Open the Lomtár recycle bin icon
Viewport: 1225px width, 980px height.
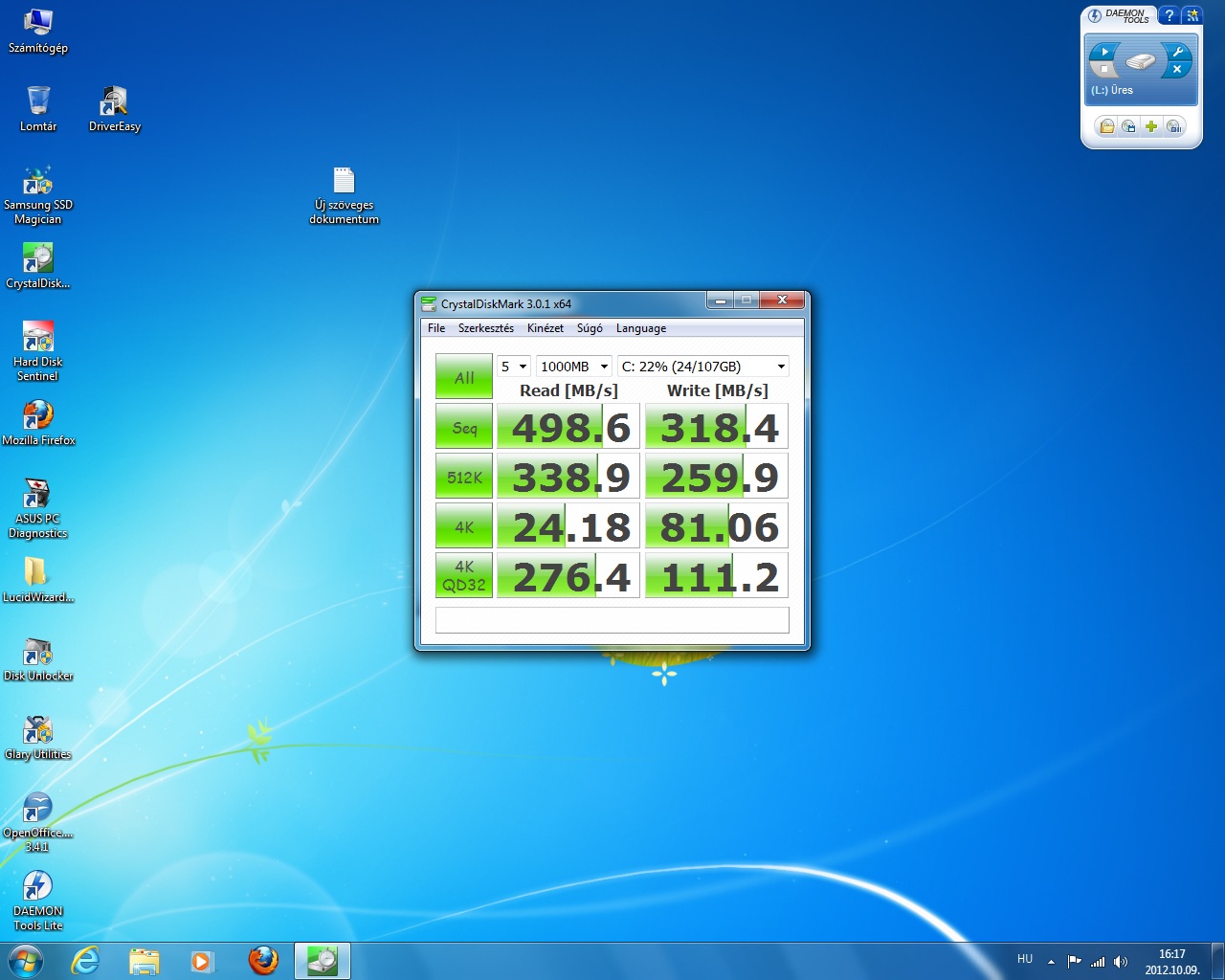tap(38, 108)
